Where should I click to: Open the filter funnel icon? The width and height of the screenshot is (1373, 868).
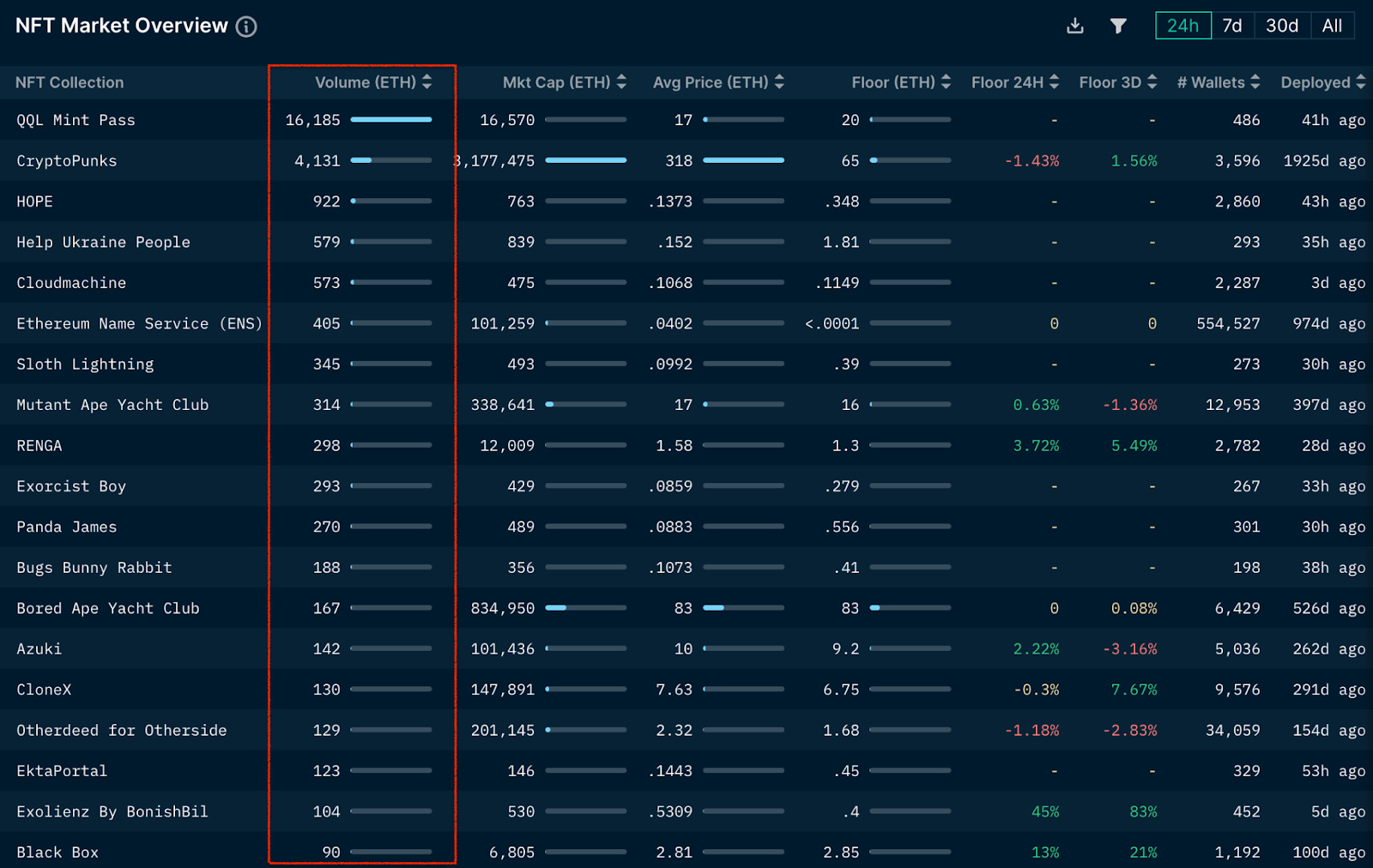1118,26
